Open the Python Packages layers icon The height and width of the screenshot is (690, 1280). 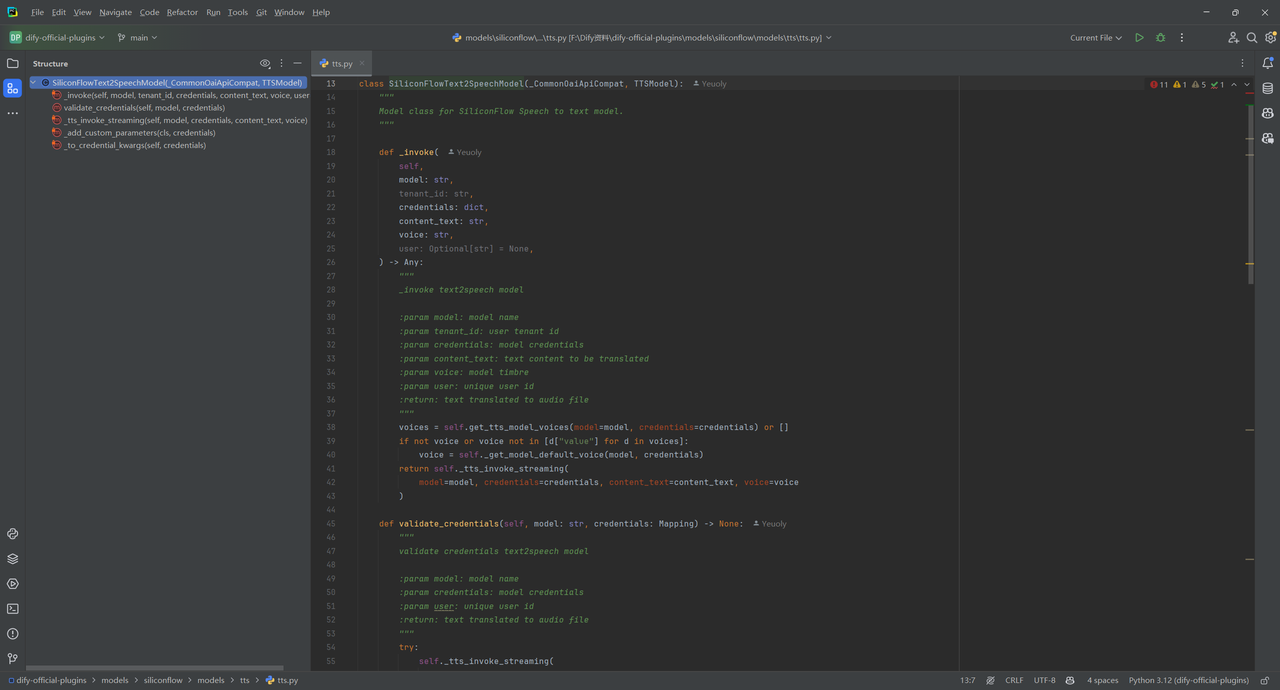point(13,559)
